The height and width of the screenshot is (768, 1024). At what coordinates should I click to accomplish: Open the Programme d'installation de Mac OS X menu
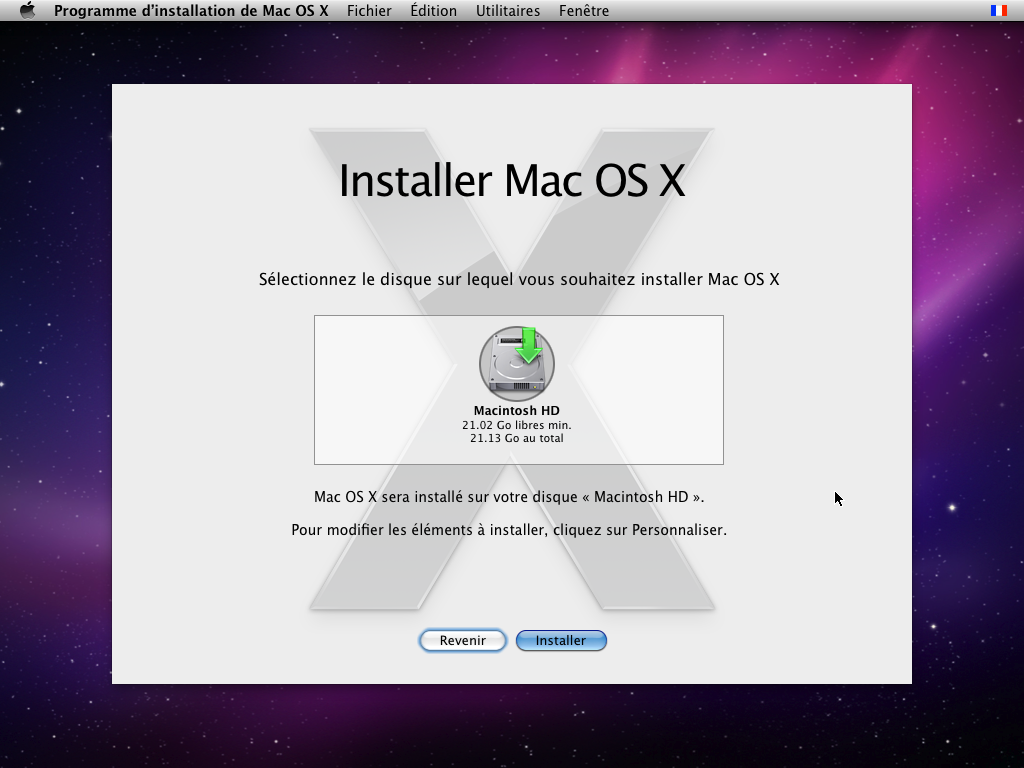(191, 10)
